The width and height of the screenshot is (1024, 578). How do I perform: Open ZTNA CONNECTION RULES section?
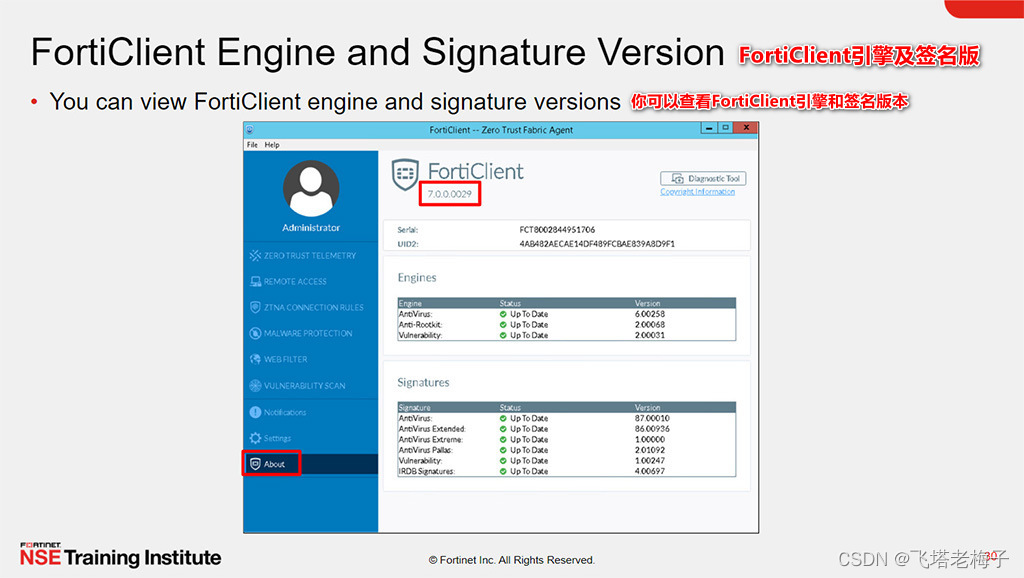point(313,308)
